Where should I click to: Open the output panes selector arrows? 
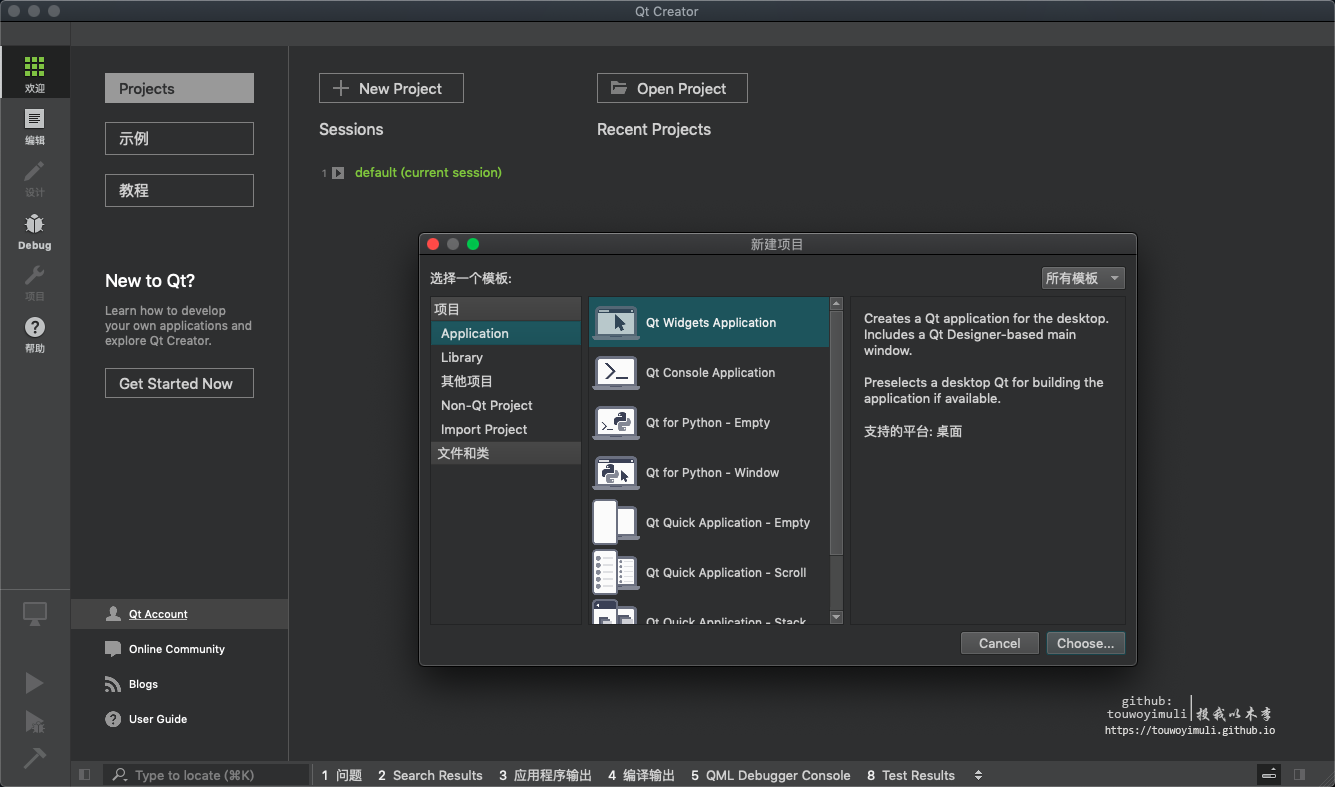[978, 775]
